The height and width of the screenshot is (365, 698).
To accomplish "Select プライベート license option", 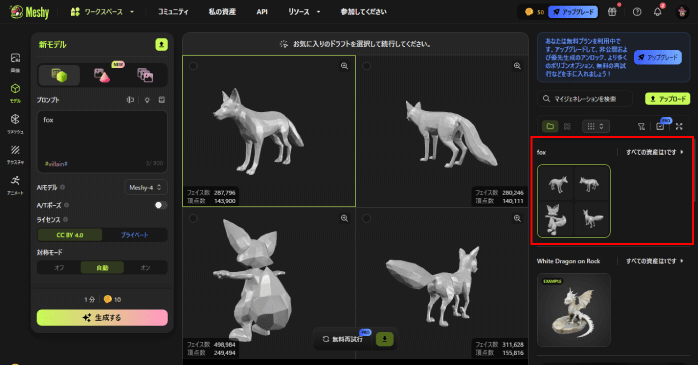I will [x=134, y=235].
